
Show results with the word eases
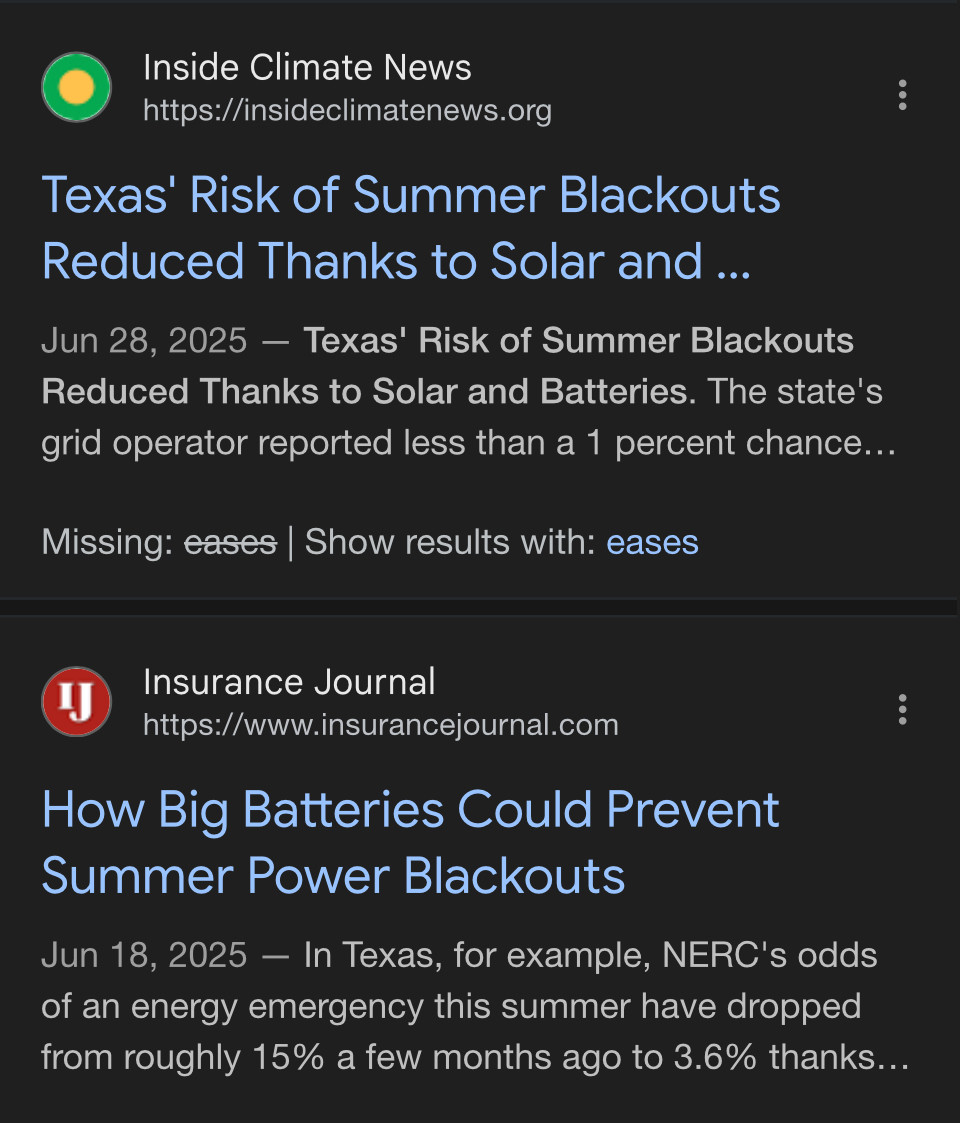point(652,542)
